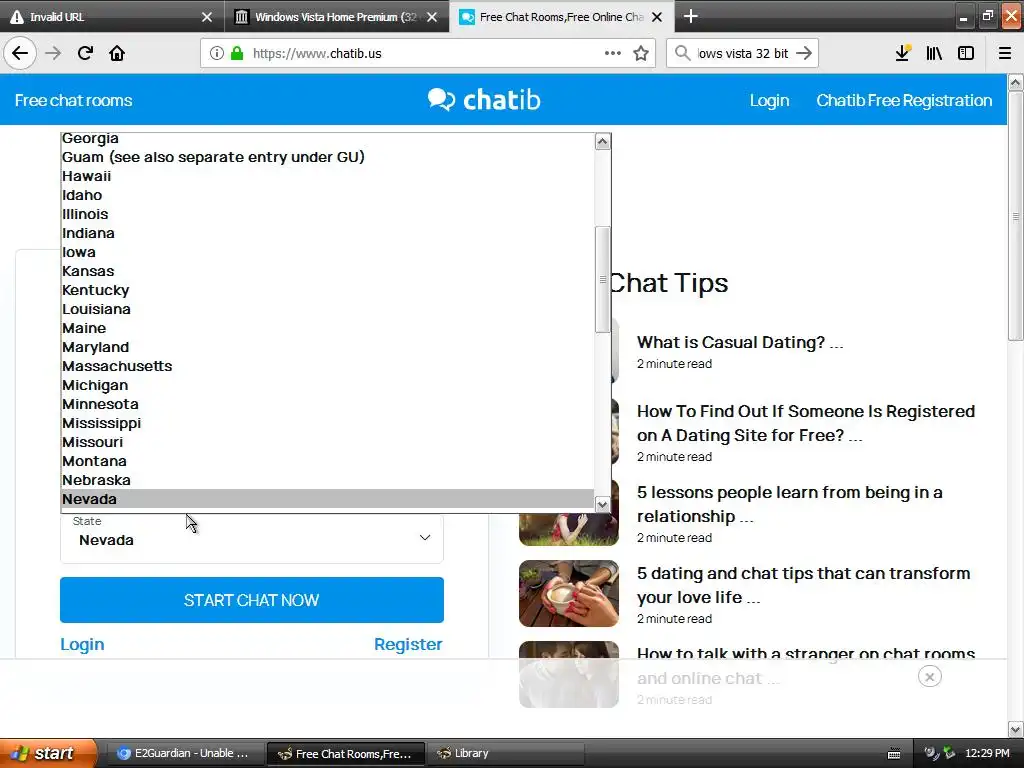Submit search with the go arrow

[x=804, y=53]
